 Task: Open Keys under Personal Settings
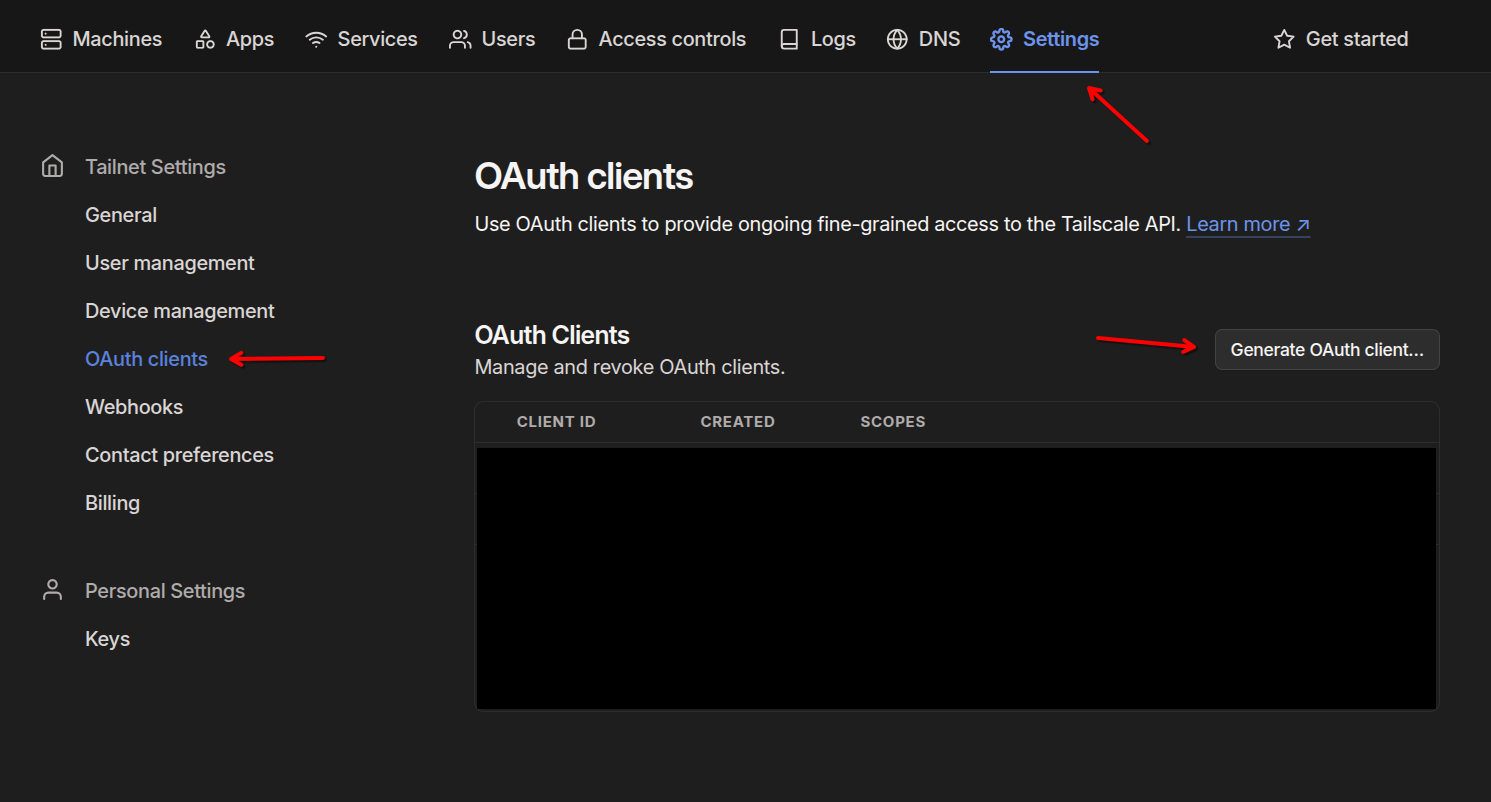coord(108,639)
